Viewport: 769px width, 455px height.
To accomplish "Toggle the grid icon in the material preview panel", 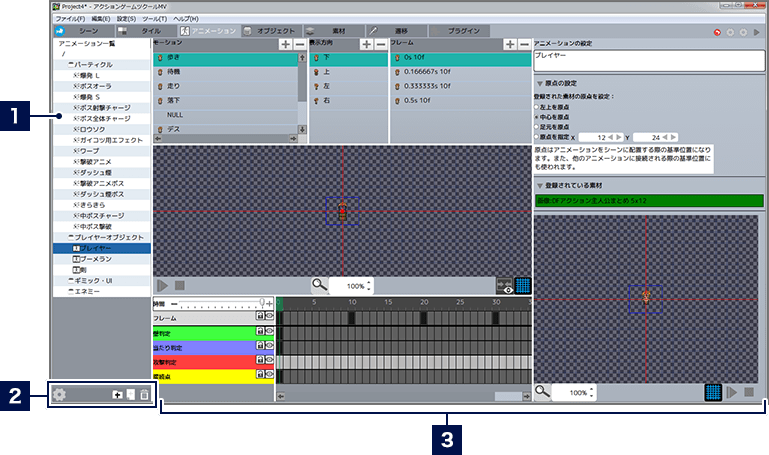I will click(x=713, y=392).
